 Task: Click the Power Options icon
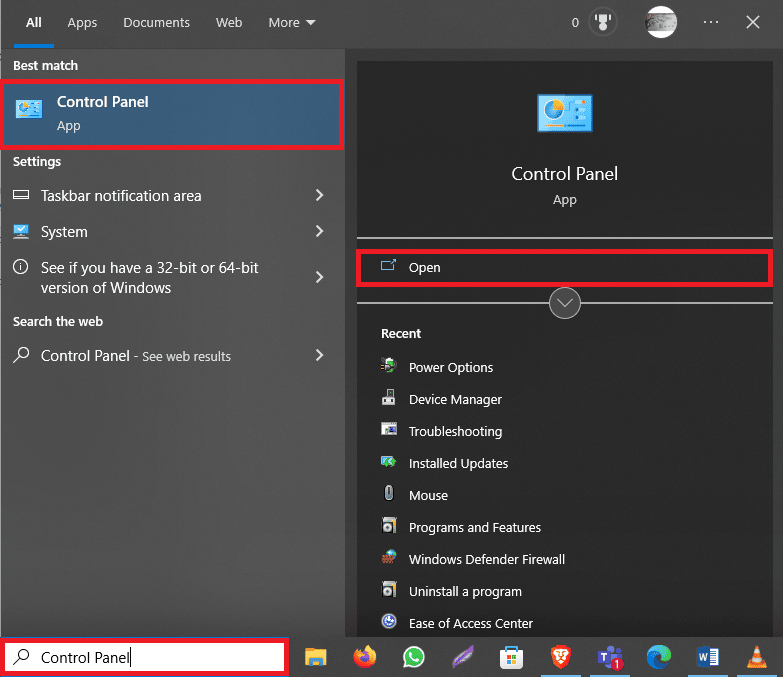tap(389, 366)
